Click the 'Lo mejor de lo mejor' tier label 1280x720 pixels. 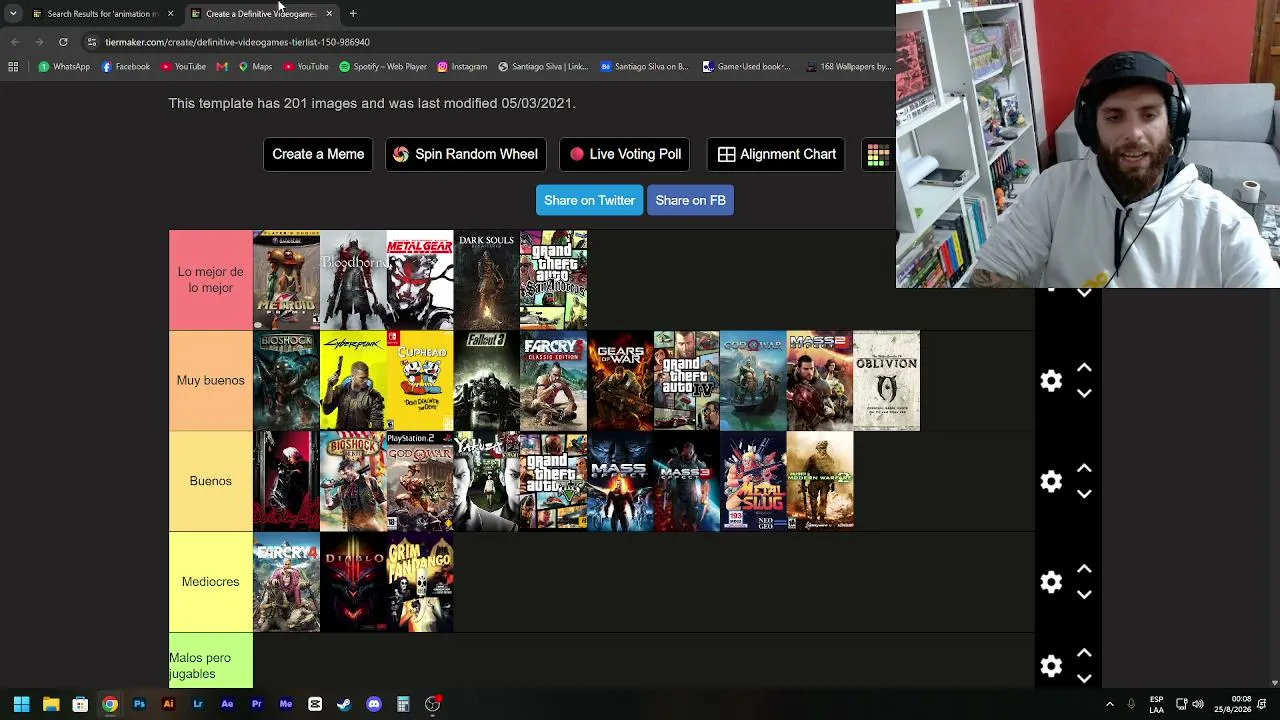point(210,280)
